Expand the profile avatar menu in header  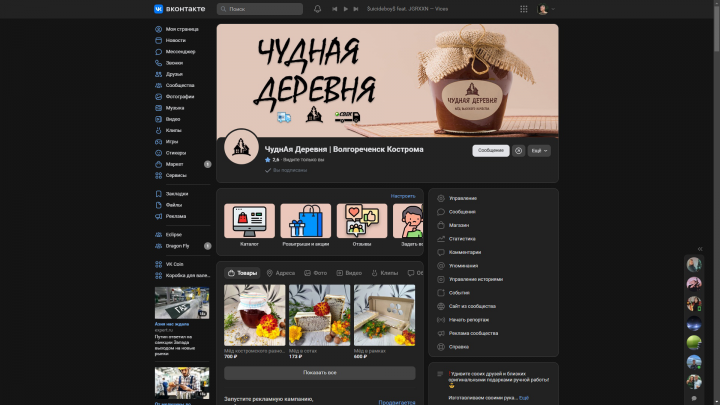pyautogui.click(x=546, y=9)
